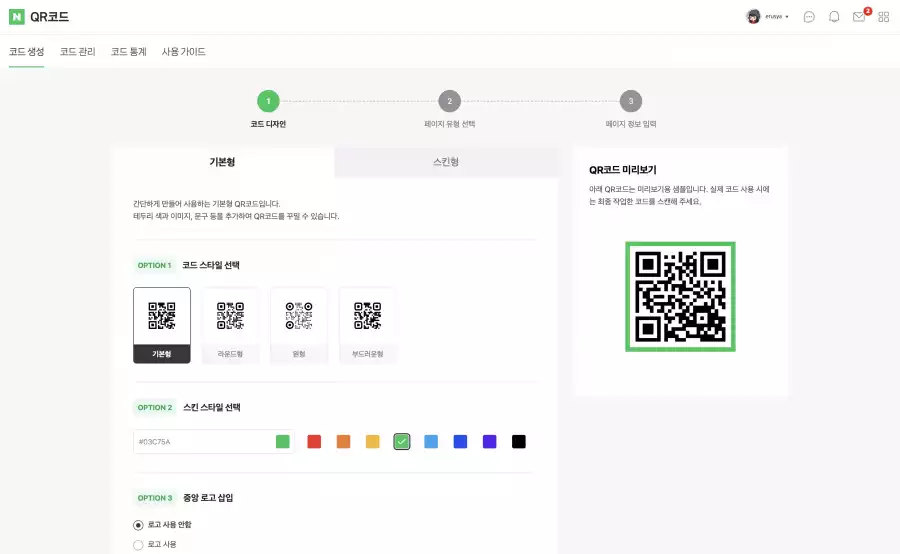Click the OPTION 2 label
The width and height of the screenshot is (900, 554).
coord(155,408)
